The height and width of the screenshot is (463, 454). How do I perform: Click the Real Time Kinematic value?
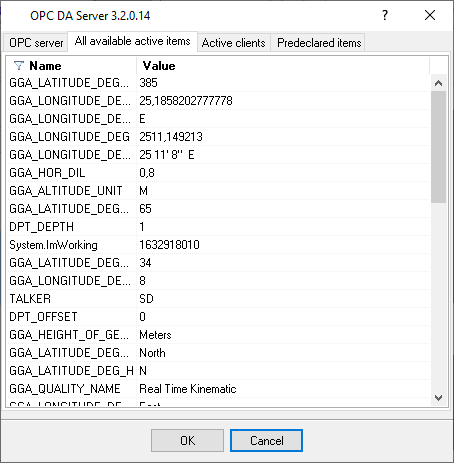(x=188, y=389)
